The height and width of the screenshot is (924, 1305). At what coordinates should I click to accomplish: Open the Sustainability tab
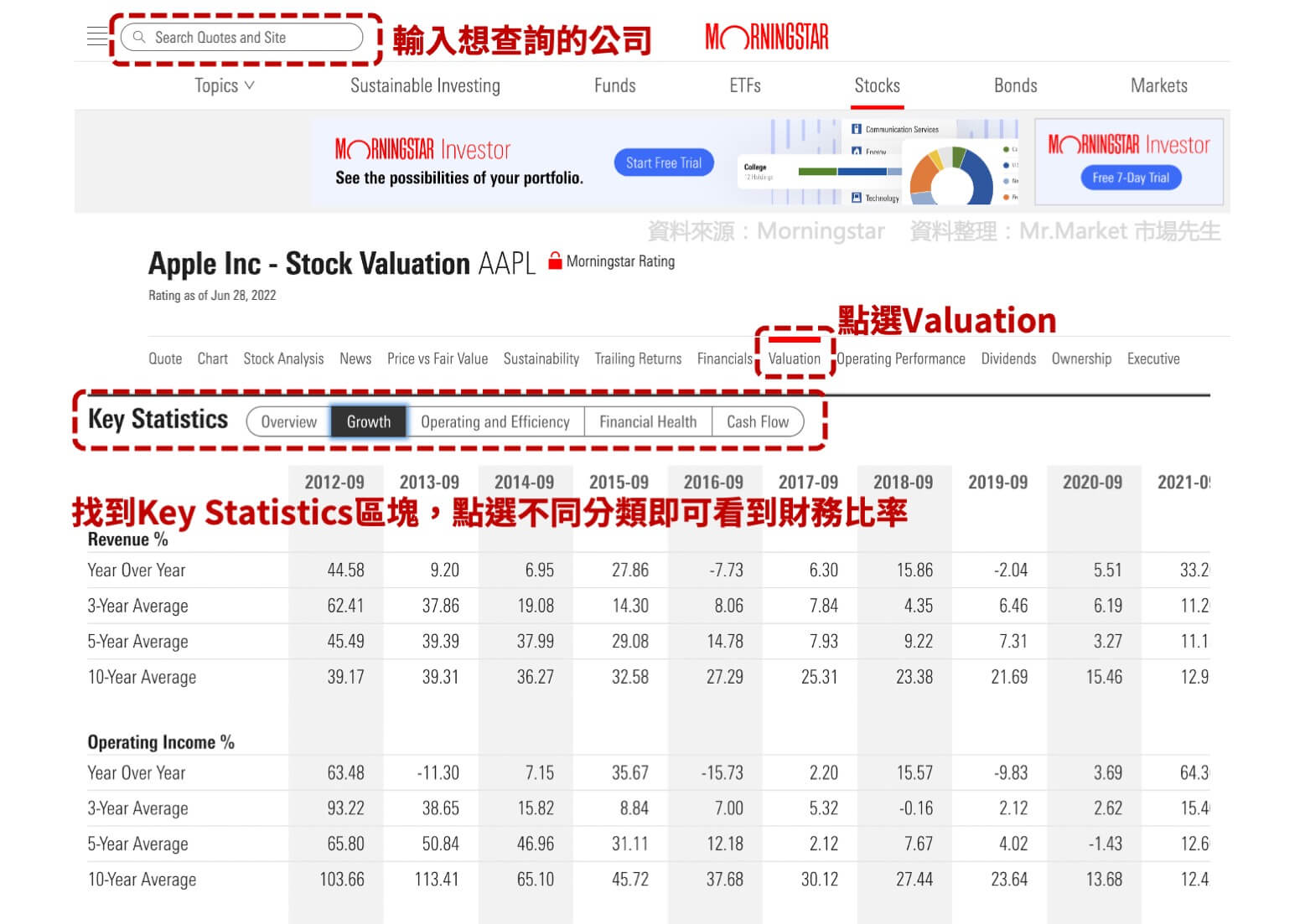coord(541,359)
